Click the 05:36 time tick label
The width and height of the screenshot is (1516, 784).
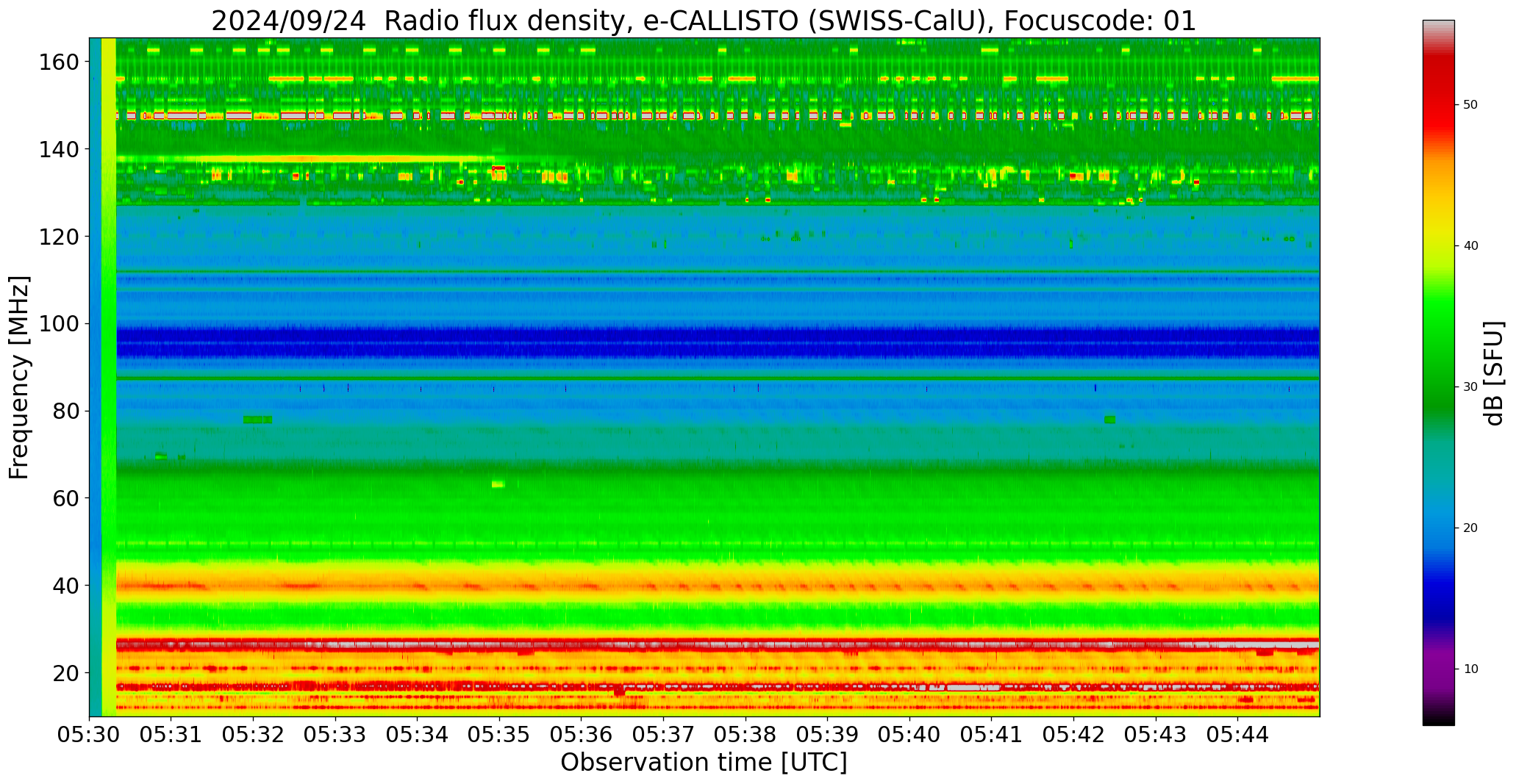582,735
